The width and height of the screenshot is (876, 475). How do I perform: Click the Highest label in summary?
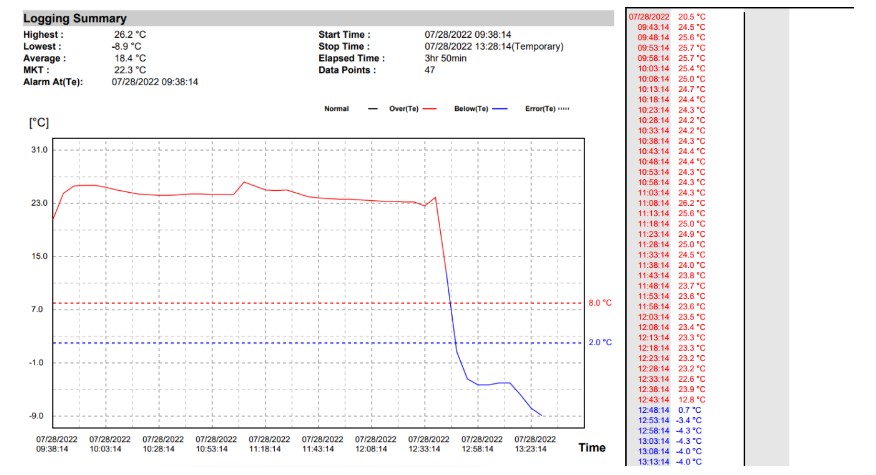click(43, 35)
